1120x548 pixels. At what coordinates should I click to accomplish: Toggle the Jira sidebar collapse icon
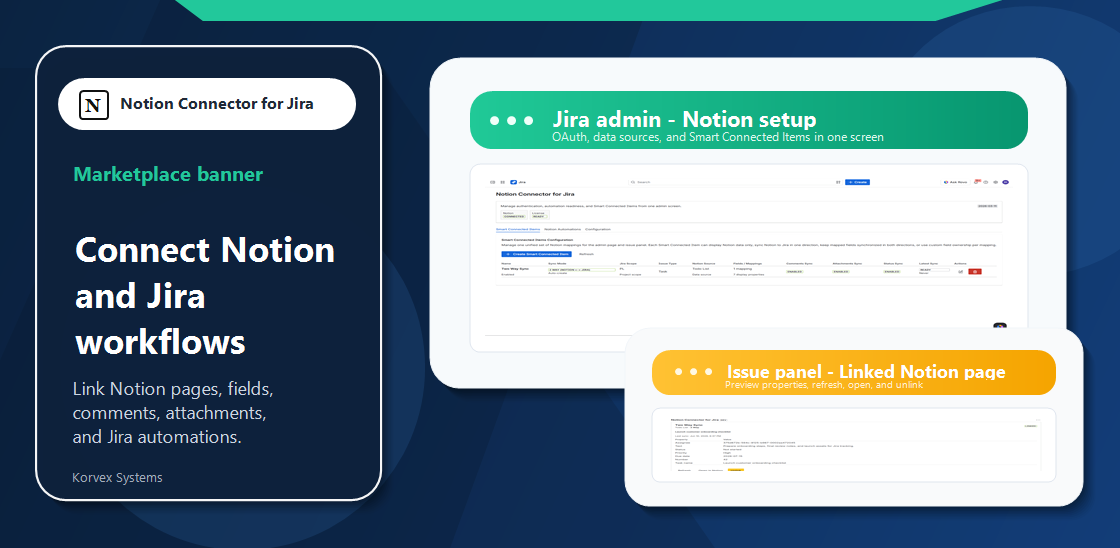pos(492,182)
